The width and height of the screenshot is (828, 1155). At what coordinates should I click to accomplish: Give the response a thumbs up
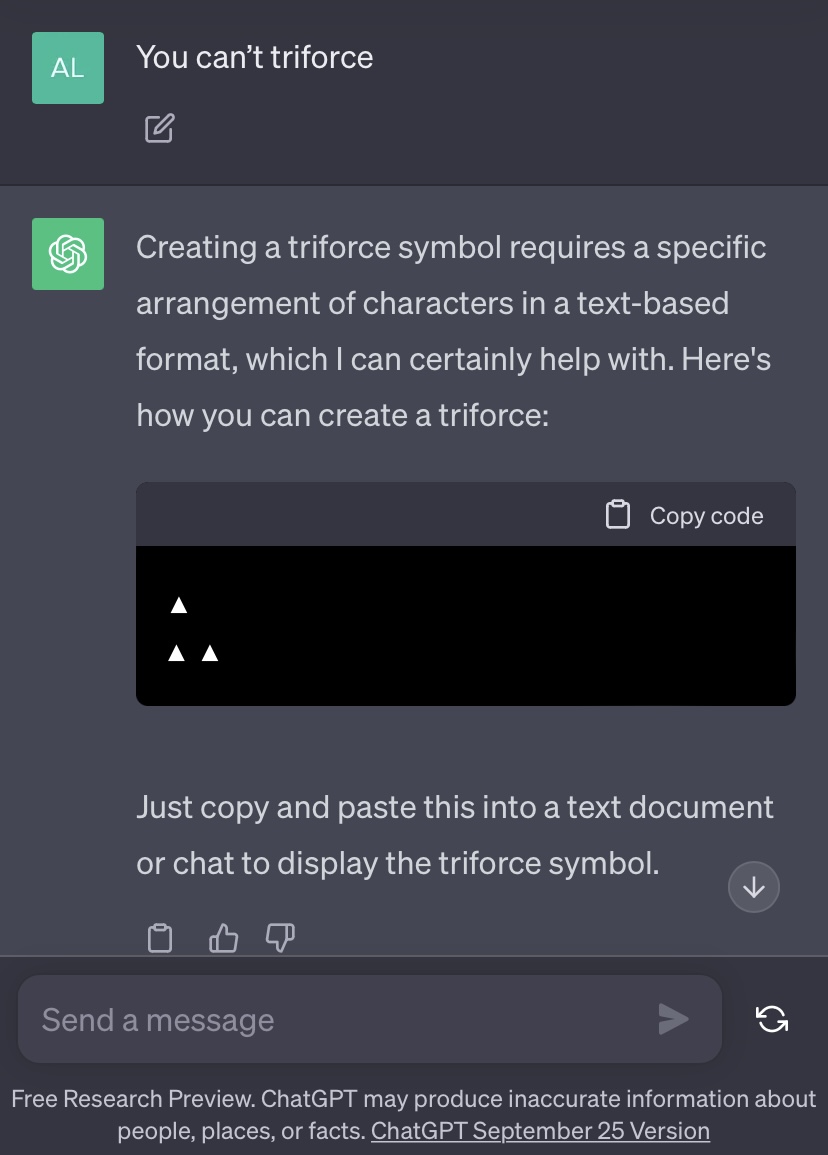(x=223, y=938)
